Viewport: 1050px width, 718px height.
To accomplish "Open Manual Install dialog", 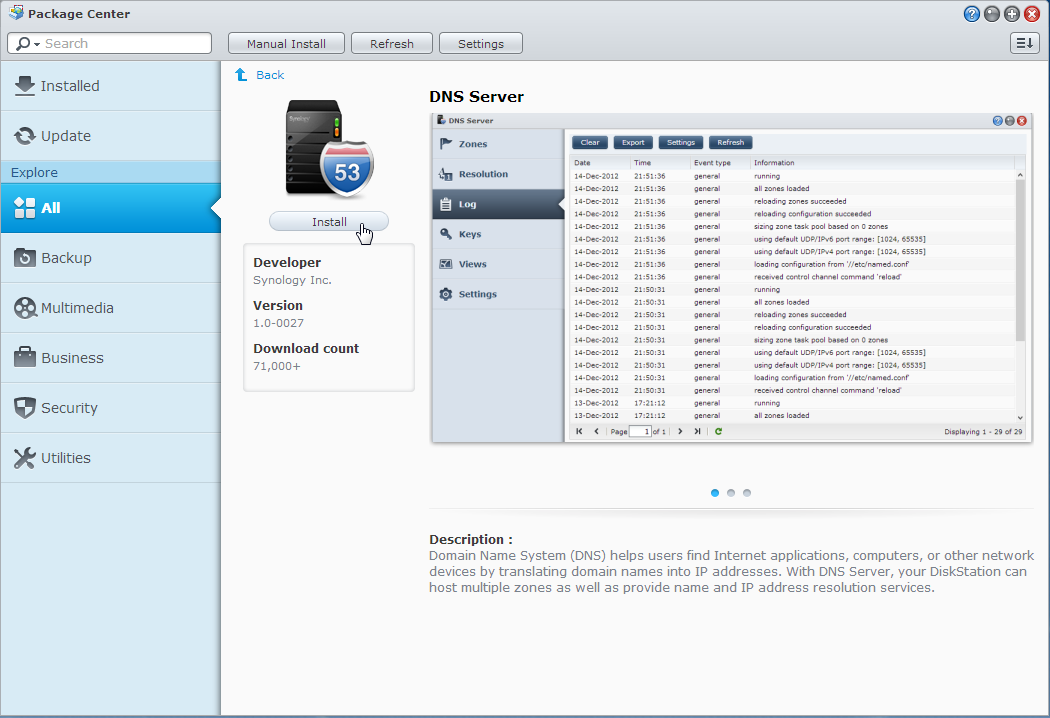I will pyautogui.click(x=286, y=44).
